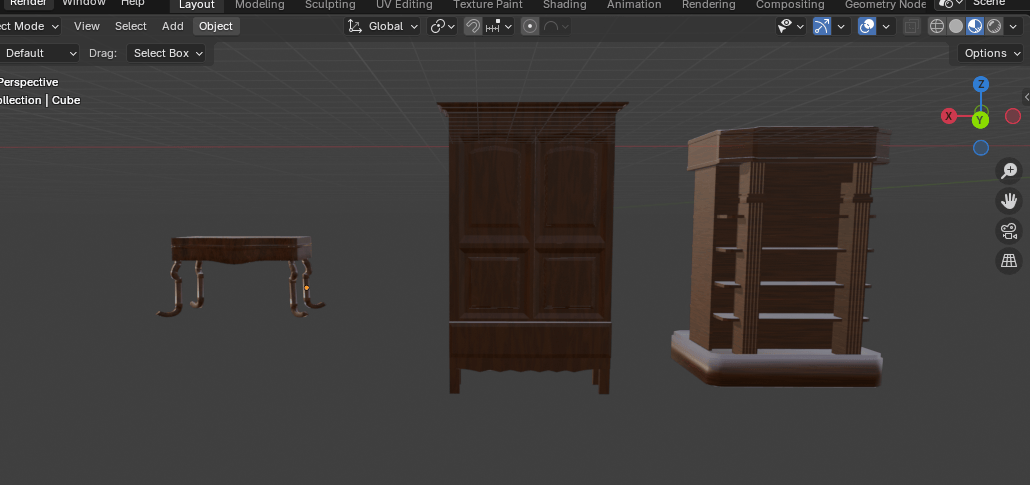Open transform pivot point dropdown
Screen dimensions: 1030x485
[442, 26]
